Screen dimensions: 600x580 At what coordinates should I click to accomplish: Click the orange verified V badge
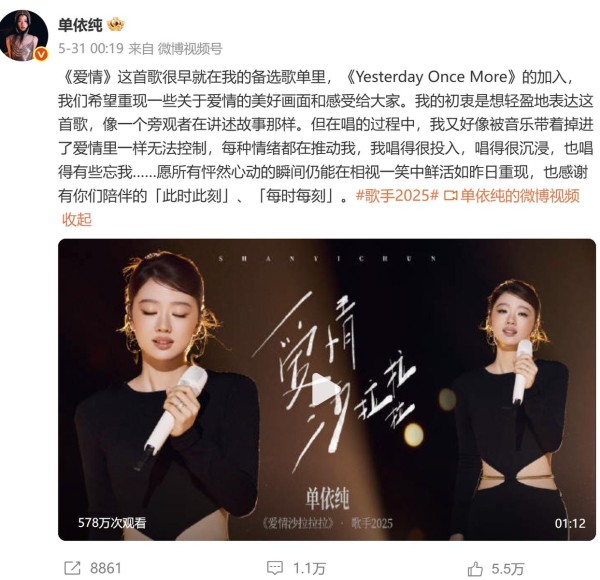pyautogui.click(x=41, y=54)
